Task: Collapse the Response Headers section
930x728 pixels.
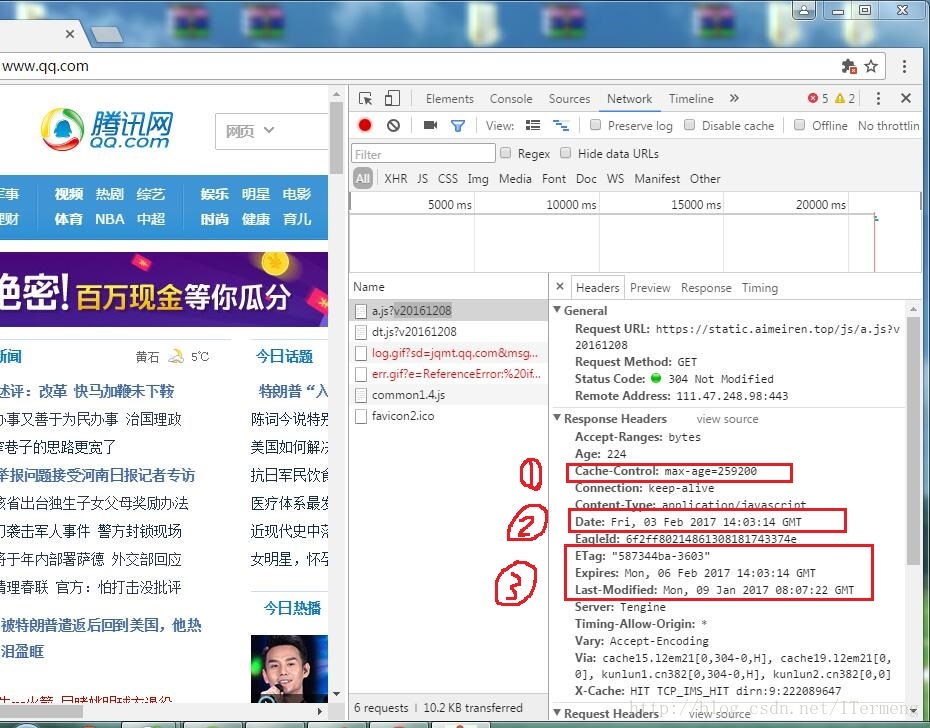Action: tap(557, 417)
